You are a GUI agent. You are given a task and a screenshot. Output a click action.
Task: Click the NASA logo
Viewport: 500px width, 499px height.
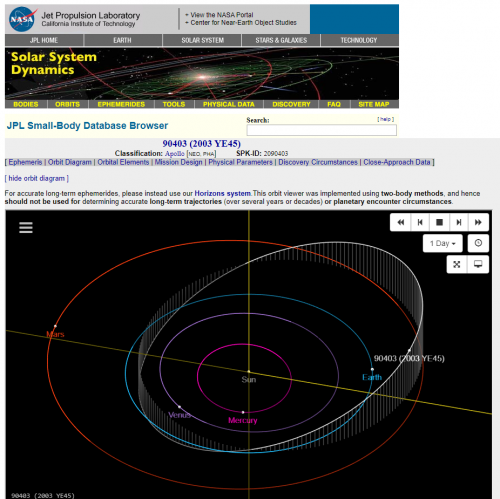(22, 19)
